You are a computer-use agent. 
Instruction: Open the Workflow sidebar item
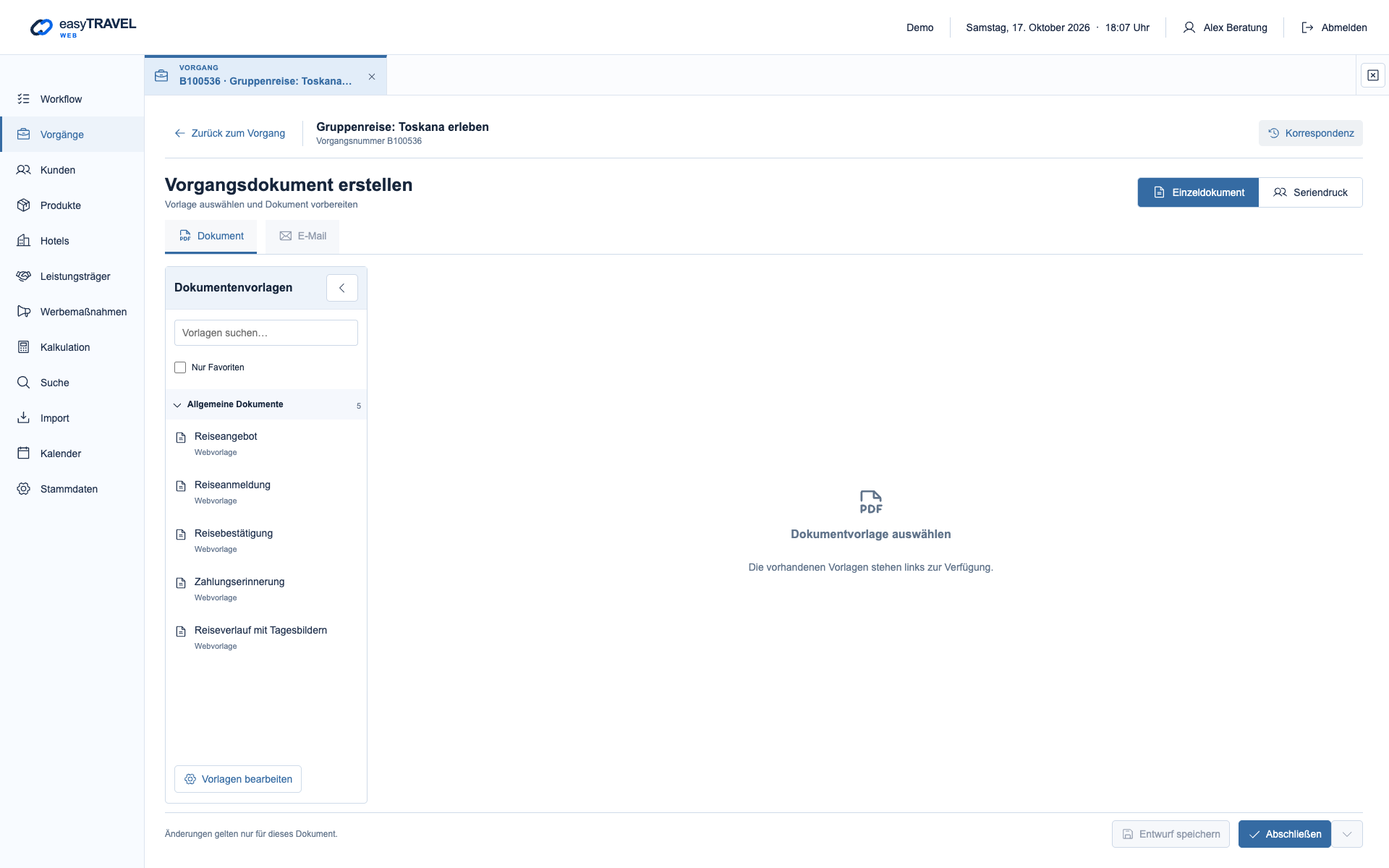(x=72, y=99)
